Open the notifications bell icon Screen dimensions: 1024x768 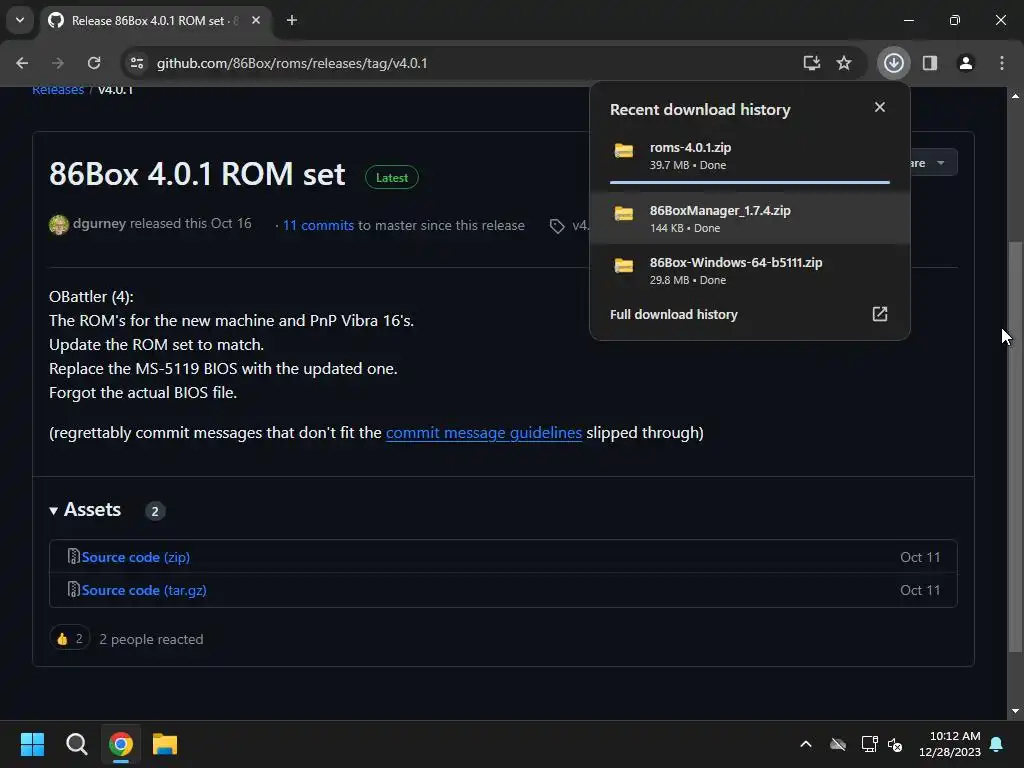997,744
